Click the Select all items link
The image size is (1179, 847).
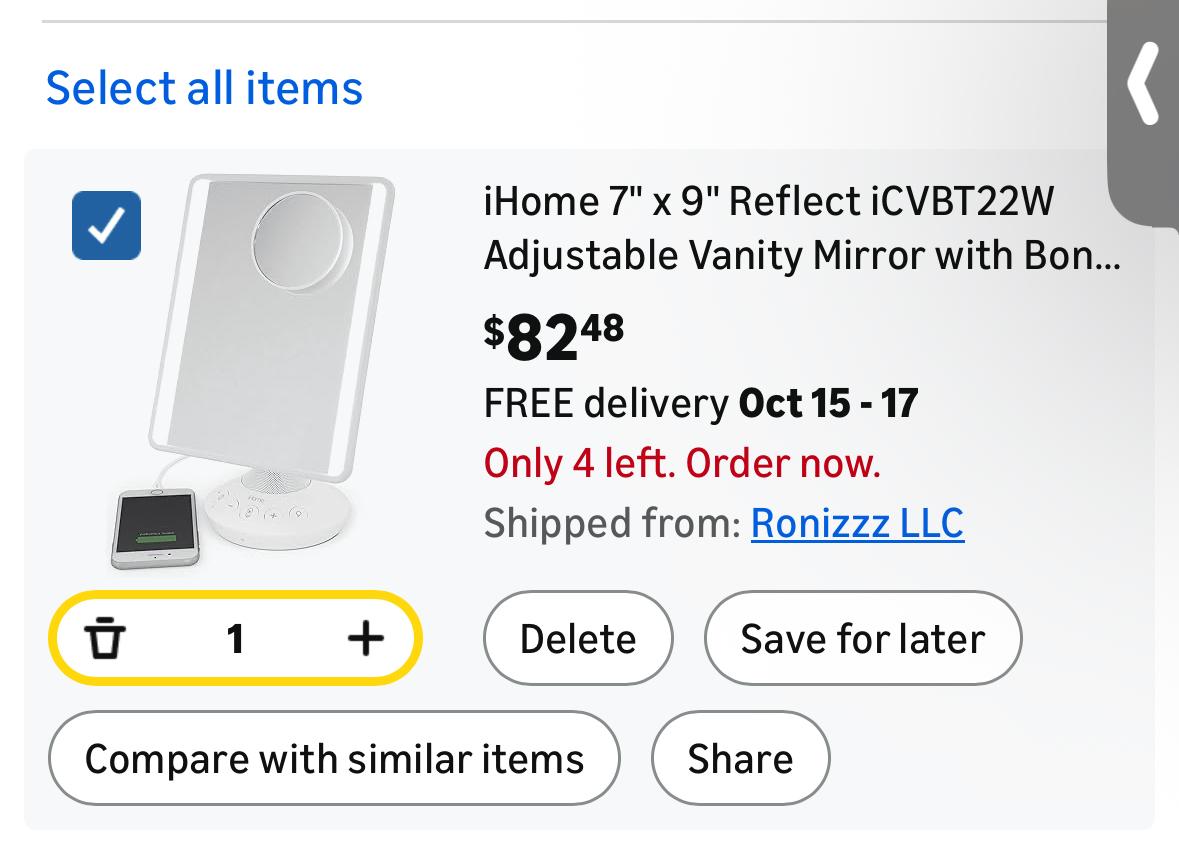(204, 88)
